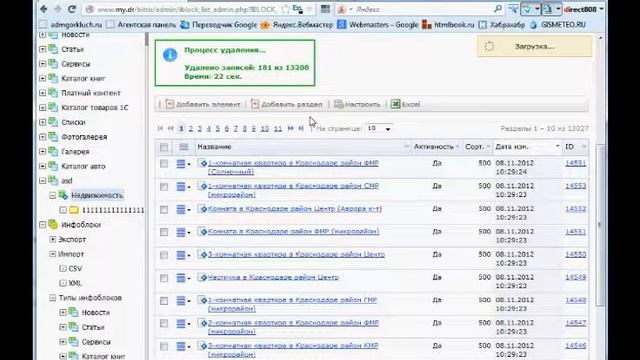Image resolution: width=640 pixels, height=360 pixels.
Task: Click the Excel export icon
Action: [x=396, y=104]
